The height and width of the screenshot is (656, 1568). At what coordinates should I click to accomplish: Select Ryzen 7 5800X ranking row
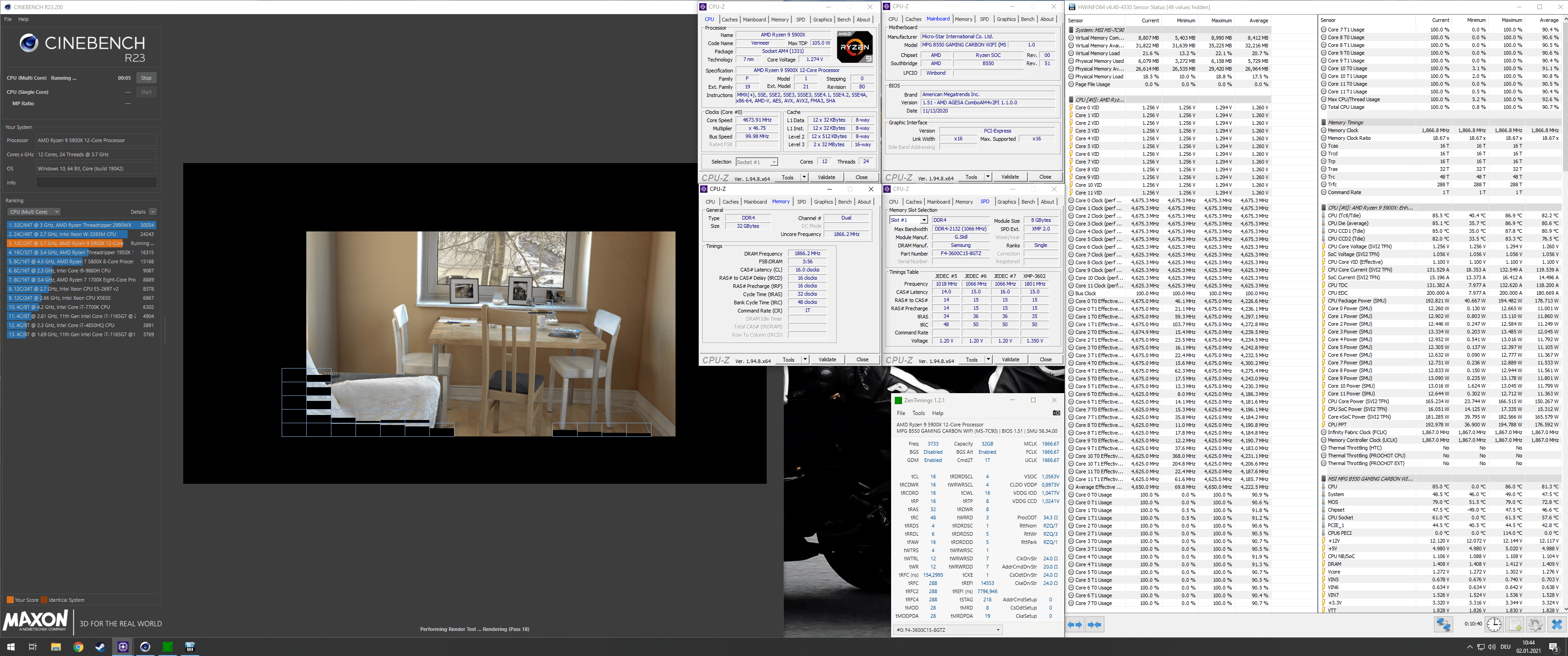(81, 261)
